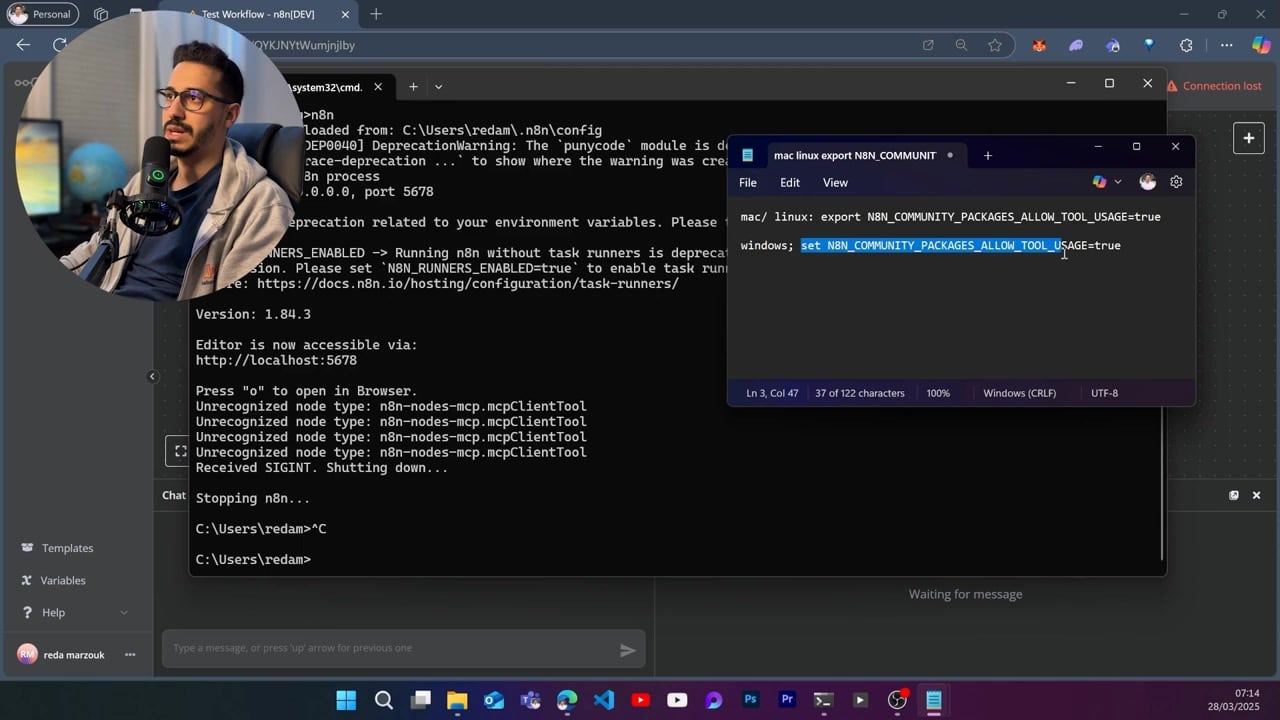This screenshot has height=720, width=1280.
Task: Click the open-in-app icon in address bar
Action: point(928,45)
